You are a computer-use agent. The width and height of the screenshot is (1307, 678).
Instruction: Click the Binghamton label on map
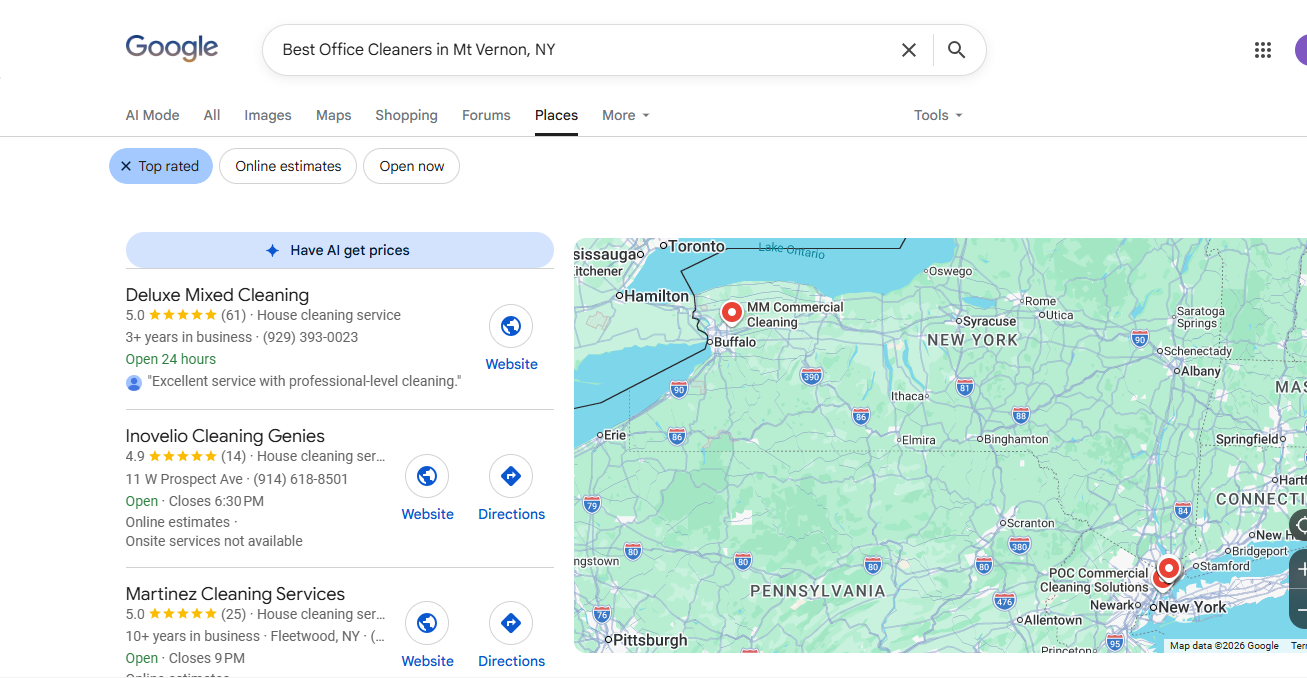tap(1017, 439)
